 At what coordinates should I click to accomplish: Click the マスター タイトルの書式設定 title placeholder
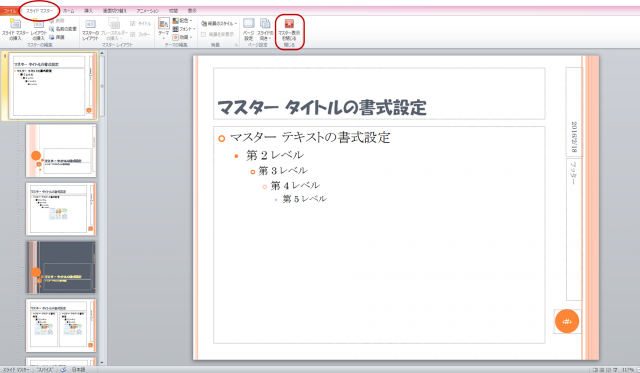click(379, 94)
